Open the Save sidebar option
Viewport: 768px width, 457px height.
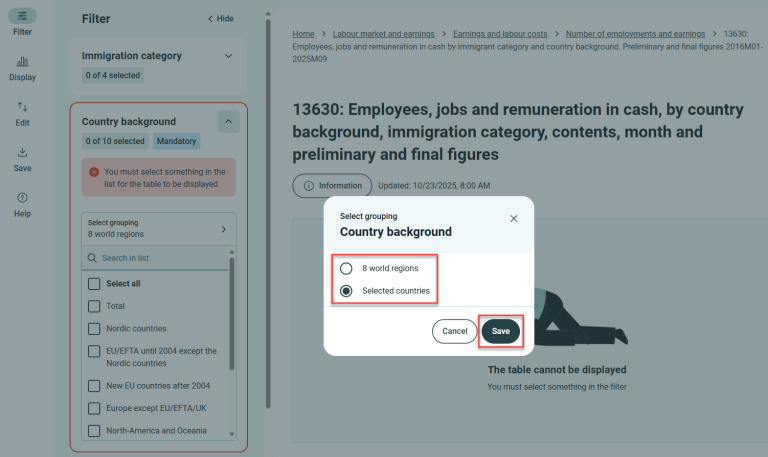click(23, 160)
